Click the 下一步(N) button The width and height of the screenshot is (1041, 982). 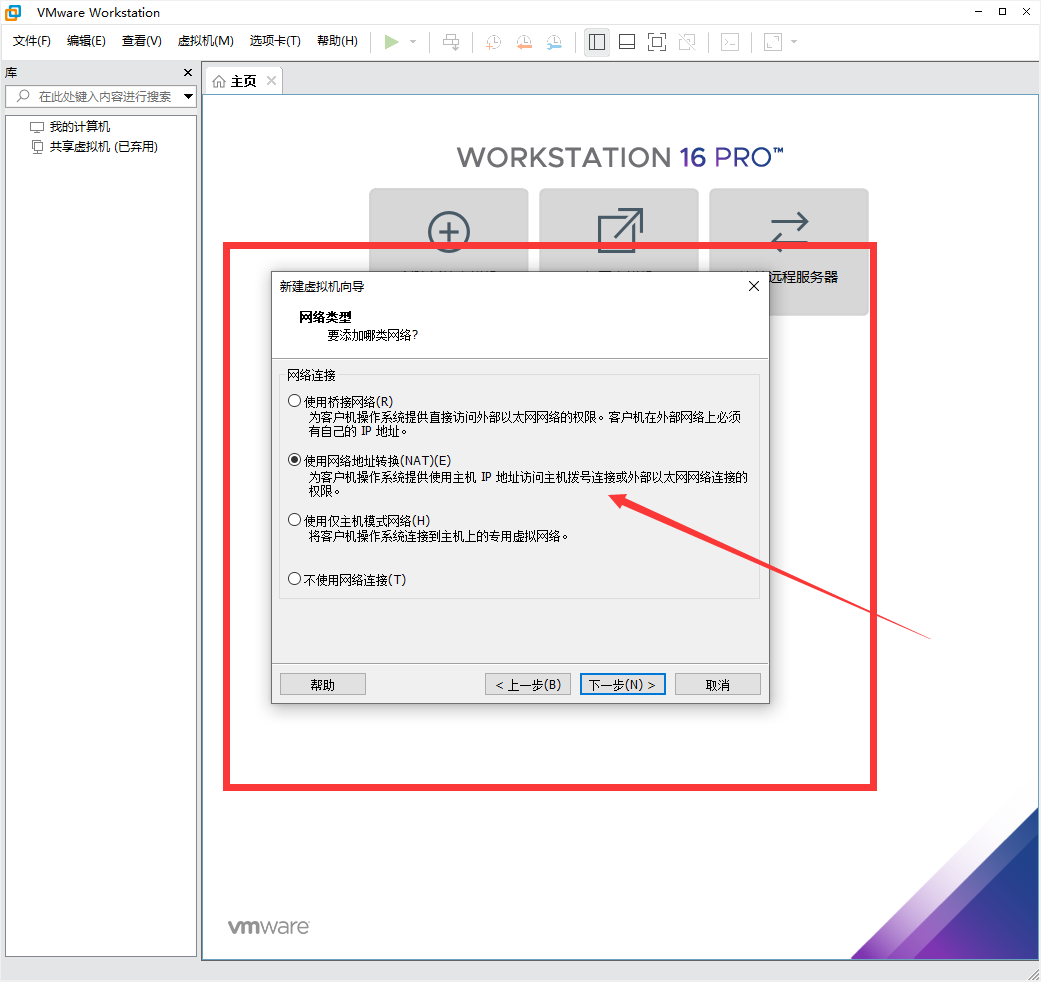622,684
